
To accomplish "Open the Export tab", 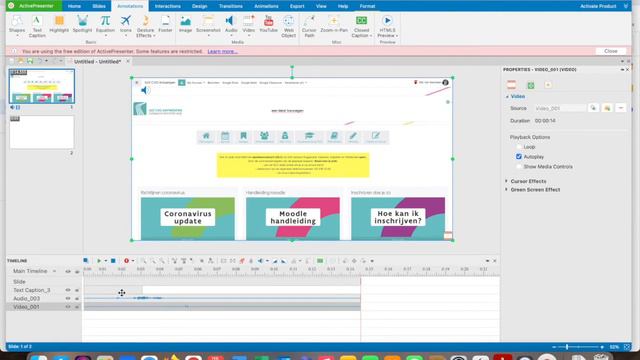I will [x=297, y=6].
